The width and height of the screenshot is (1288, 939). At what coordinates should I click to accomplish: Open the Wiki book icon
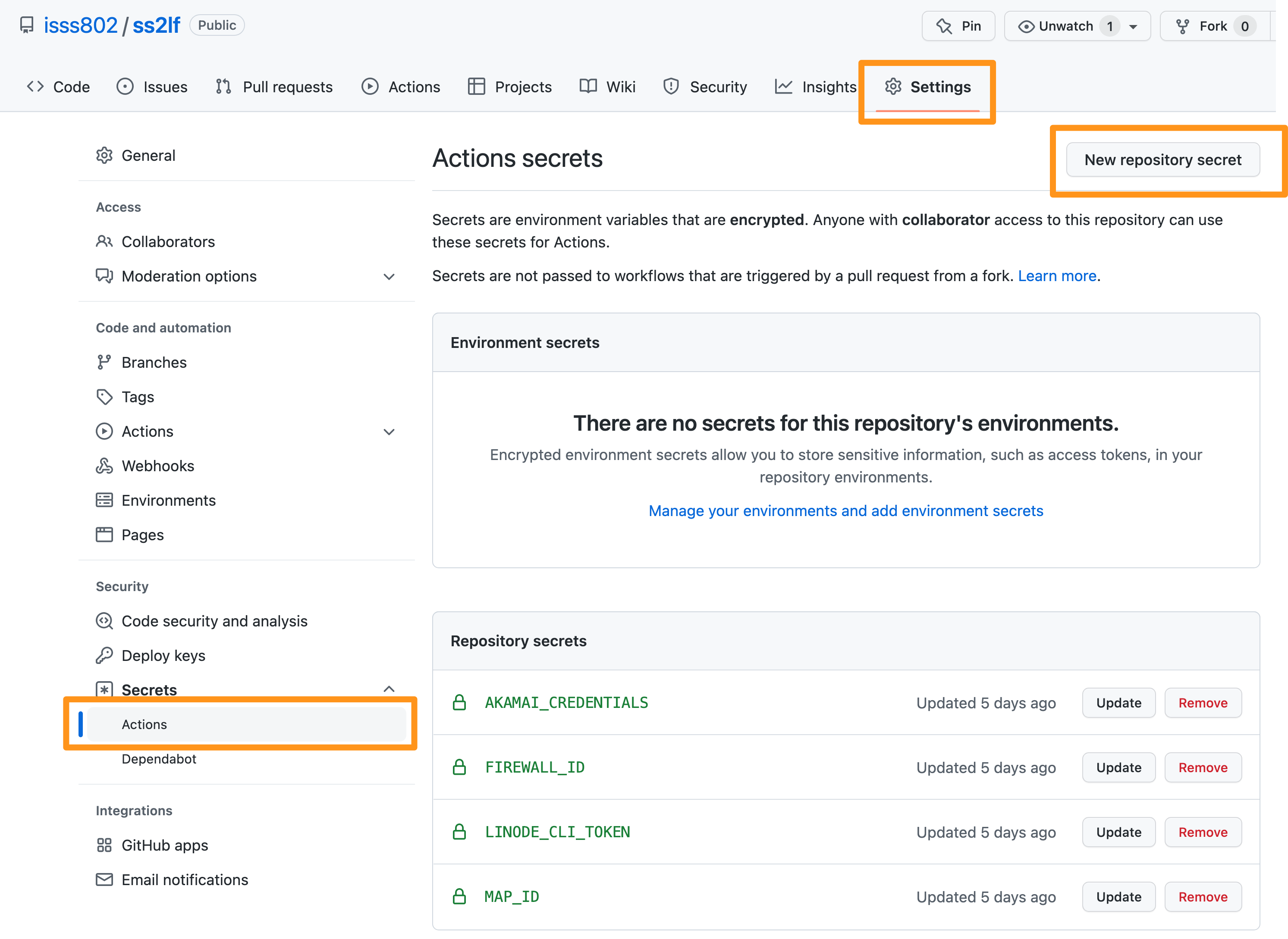tap(588, 86)
